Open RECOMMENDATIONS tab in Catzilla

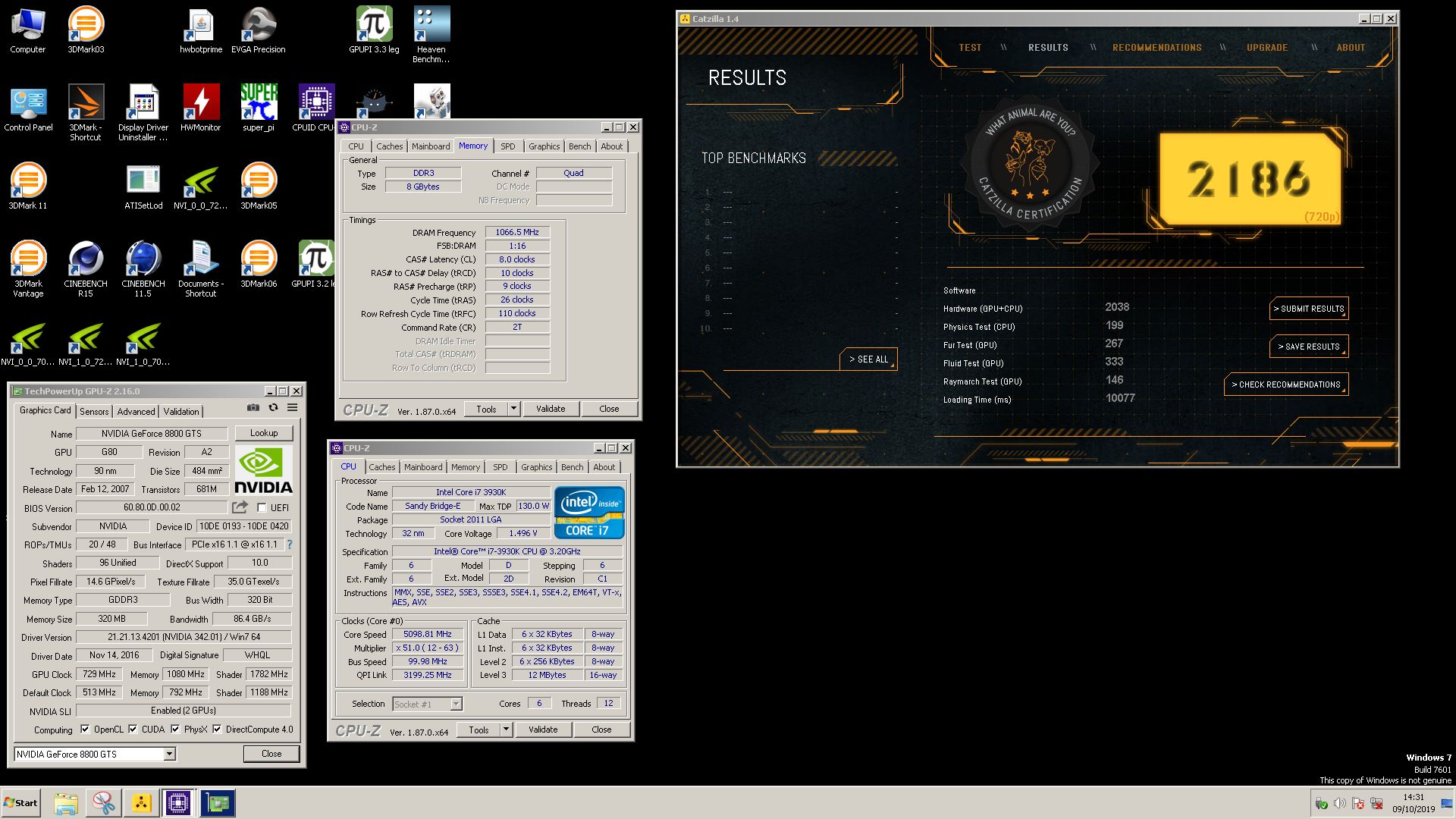point(1156,47)
